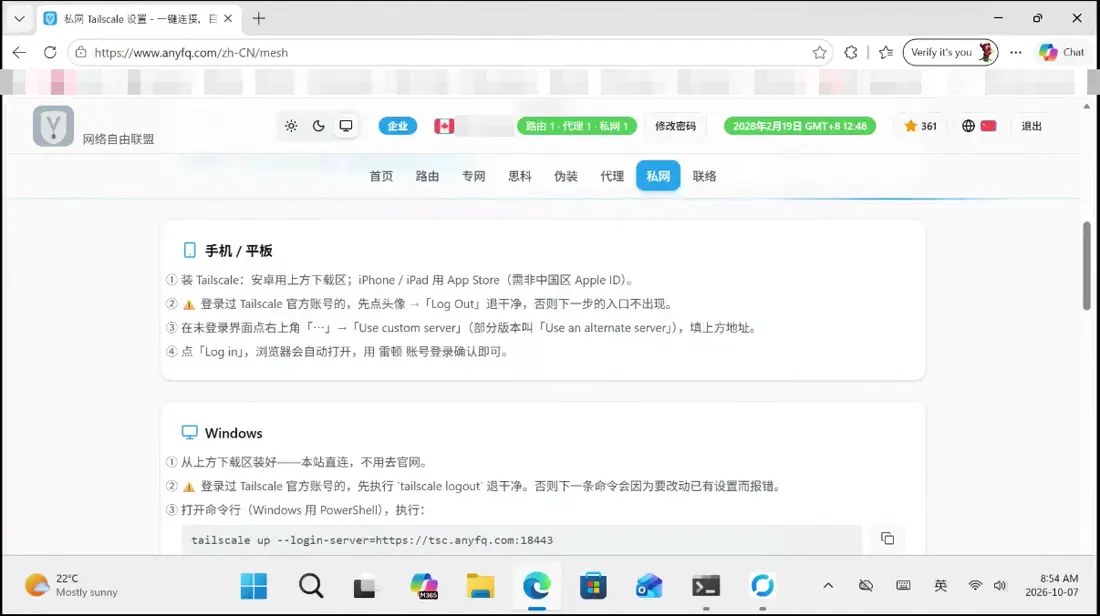Click Verify it's you profile button

click(x=951, y=53)
